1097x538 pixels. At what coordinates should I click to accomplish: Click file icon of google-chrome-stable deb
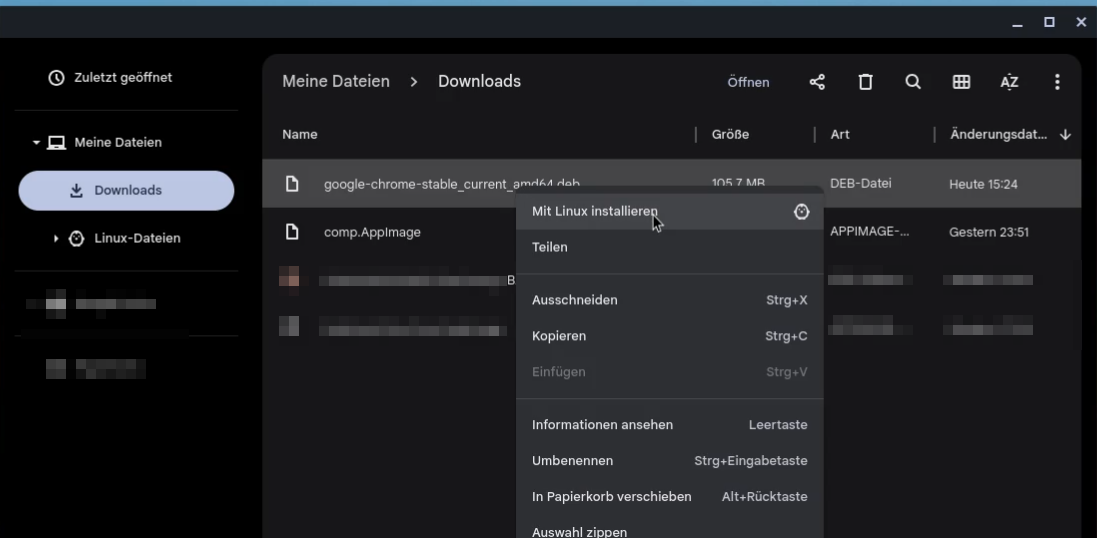click(292, 184)
